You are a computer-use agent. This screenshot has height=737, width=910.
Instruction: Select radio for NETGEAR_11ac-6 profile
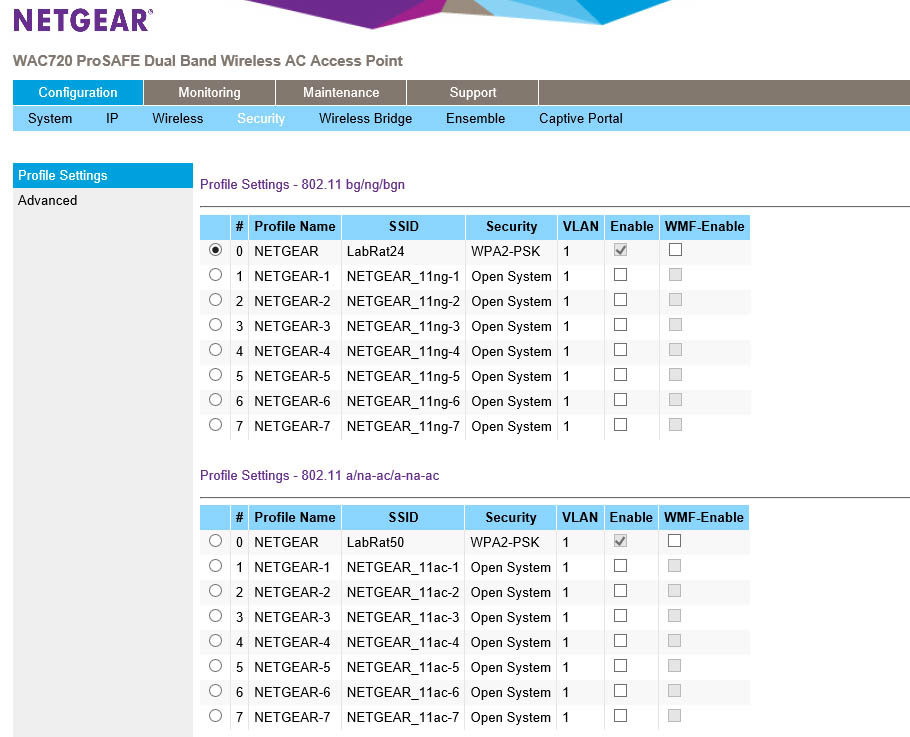(215, 690)
